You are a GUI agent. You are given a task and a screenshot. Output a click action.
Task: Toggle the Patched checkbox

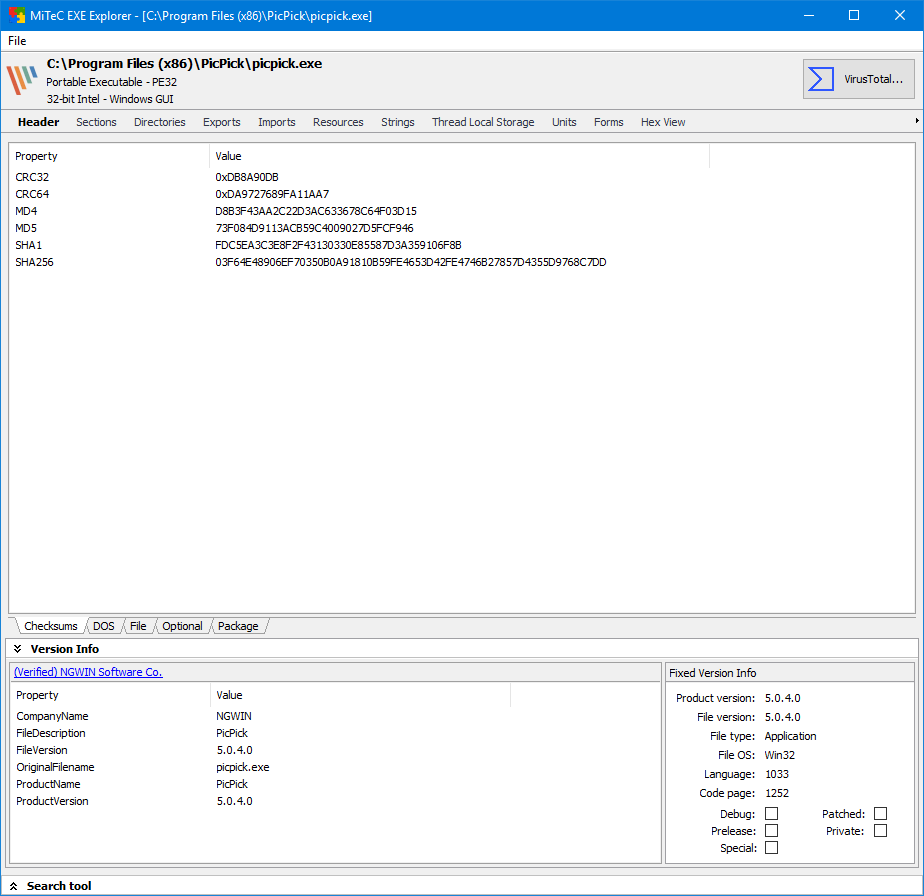(x=880, y=813)
